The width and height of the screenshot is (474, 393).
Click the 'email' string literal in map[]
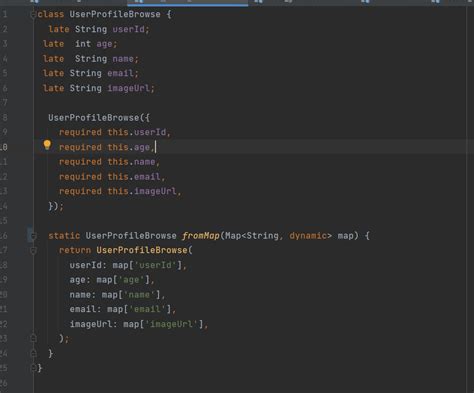(147, 309)
